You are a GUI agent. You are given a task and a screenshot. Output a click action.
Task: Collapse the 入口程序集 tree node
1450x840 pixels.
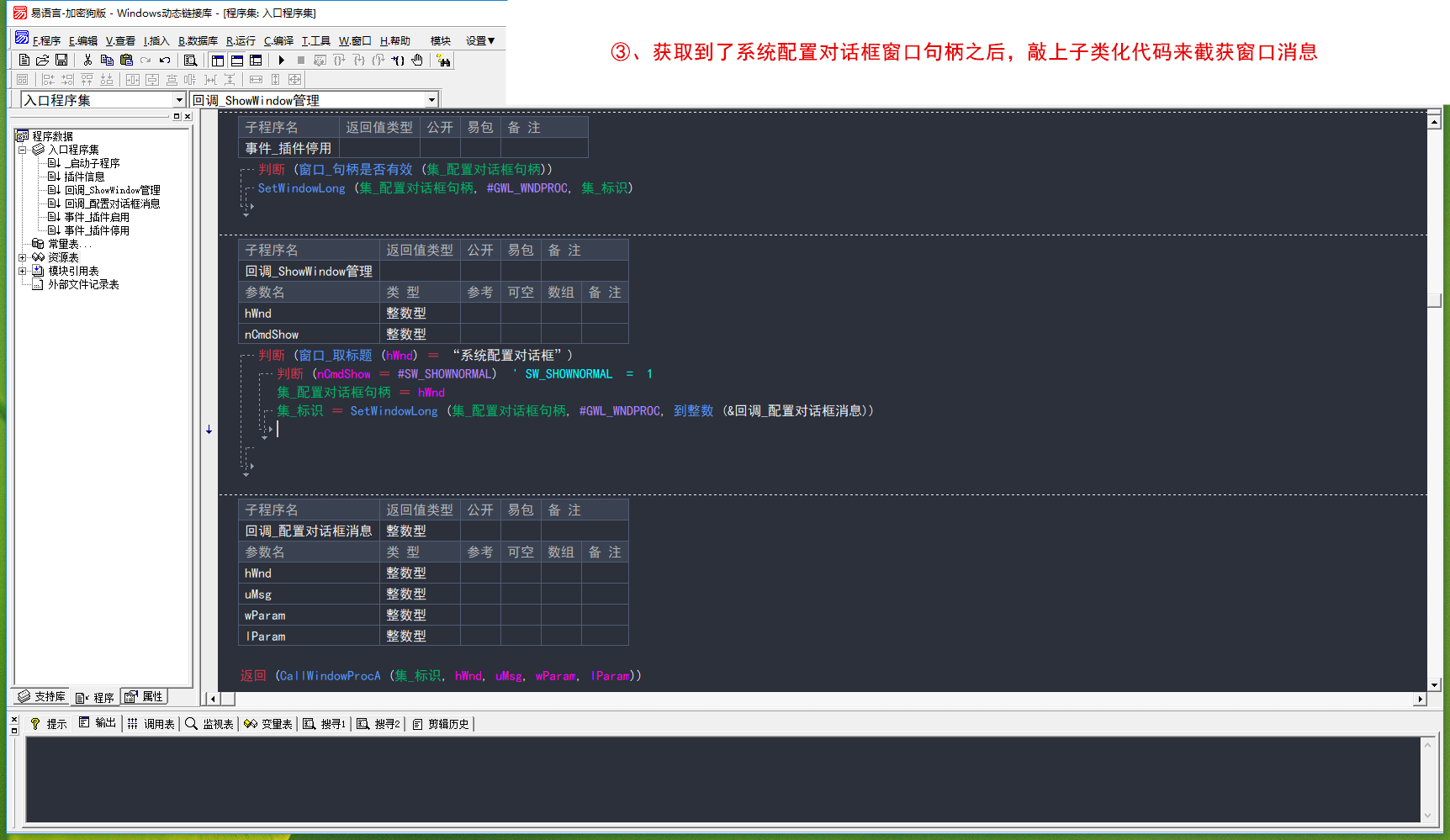pos(23,150)
